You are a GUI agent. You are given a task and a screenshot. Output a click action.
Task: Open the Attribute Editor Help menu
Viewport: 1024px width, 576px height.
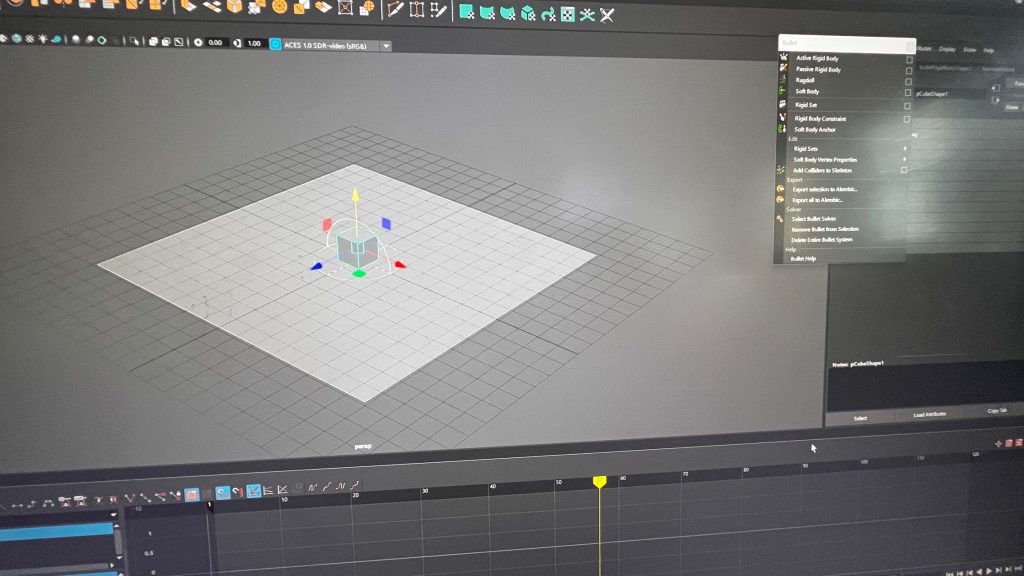pyautogui.click(x=989, y=50)
